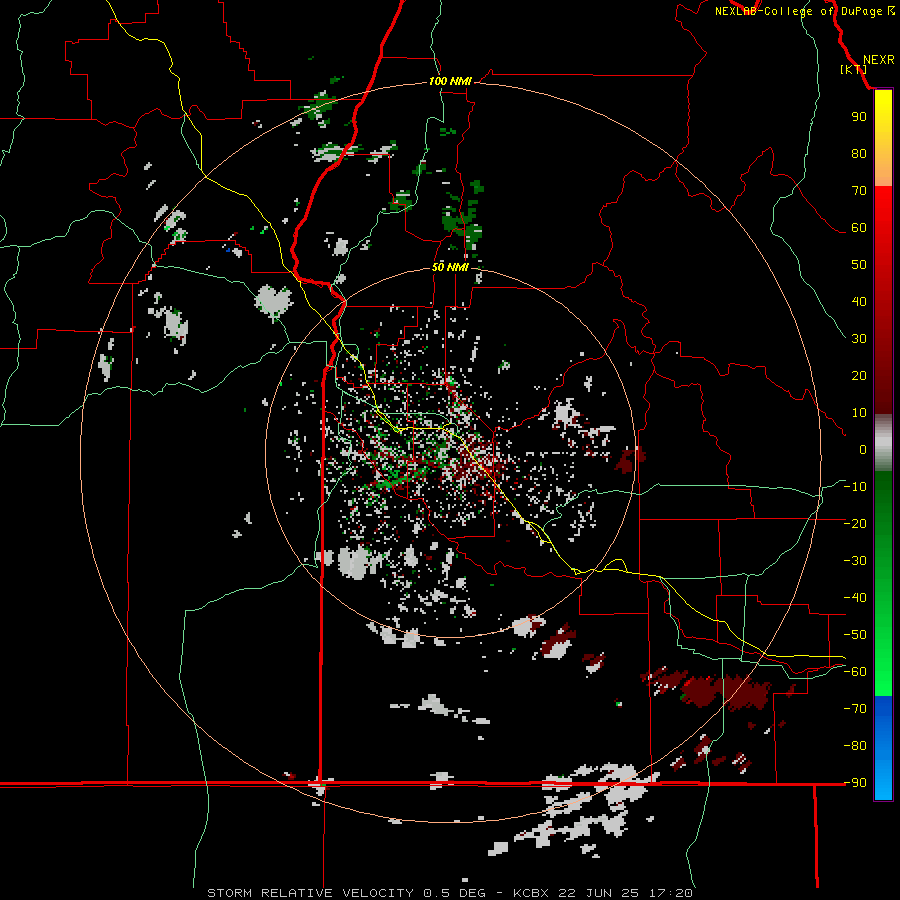Click the 80 knot scale value
900x900 pixels.
[x=859, y=153]
